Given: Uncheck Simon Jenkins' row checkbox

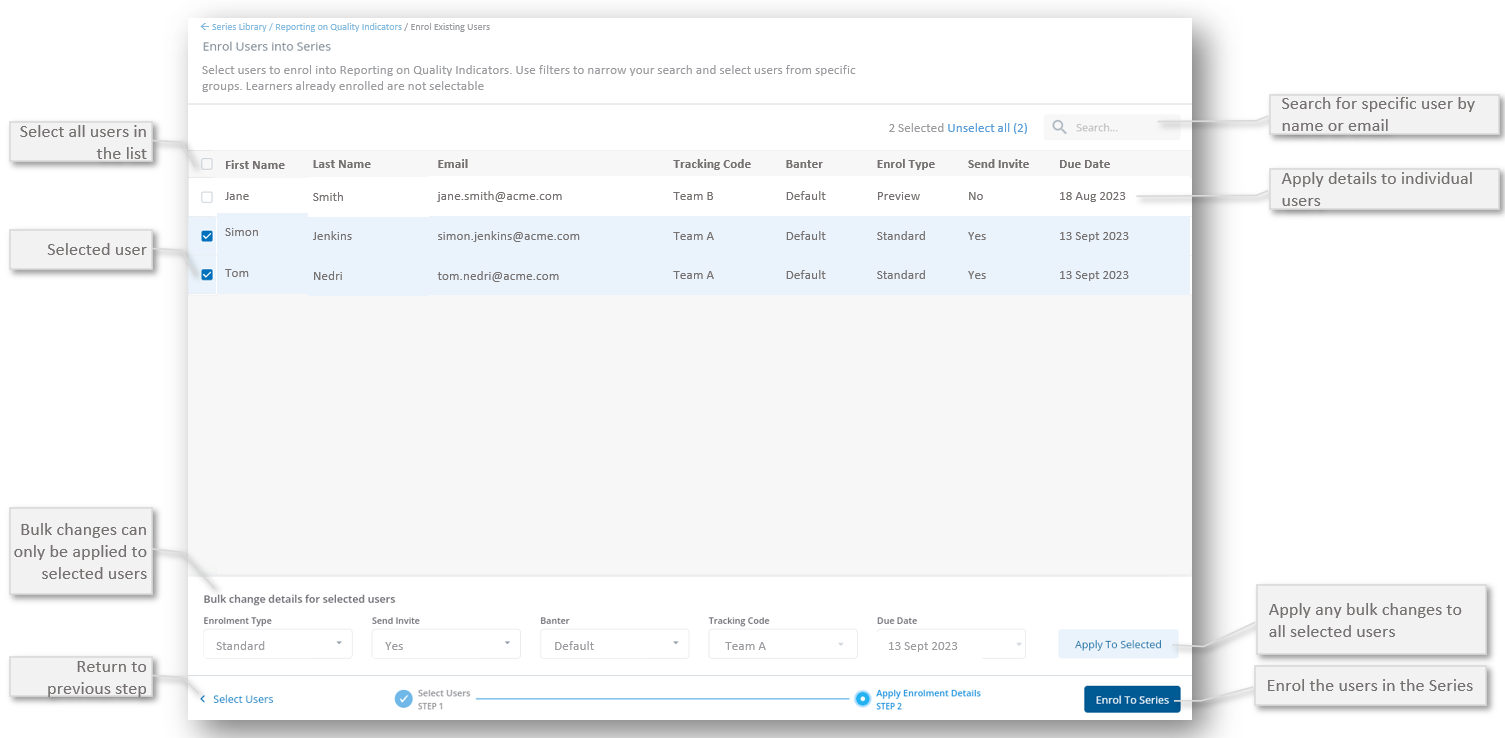Looking at the screenshot, I should pyautogui.click(x=207, y=236).
